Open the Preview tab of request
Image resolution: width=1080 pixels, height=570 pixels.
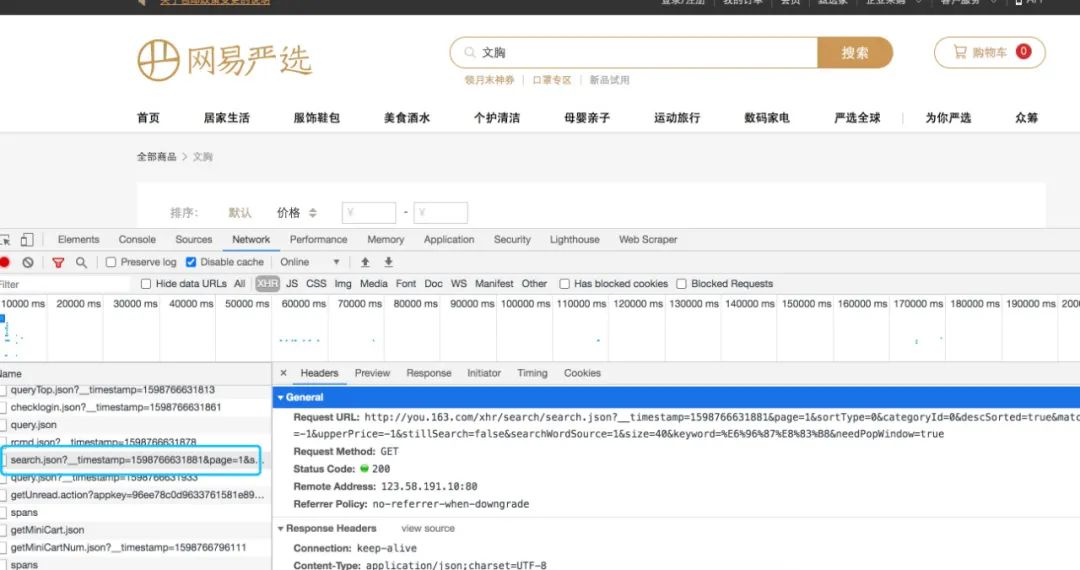click(x=373, y=373)
